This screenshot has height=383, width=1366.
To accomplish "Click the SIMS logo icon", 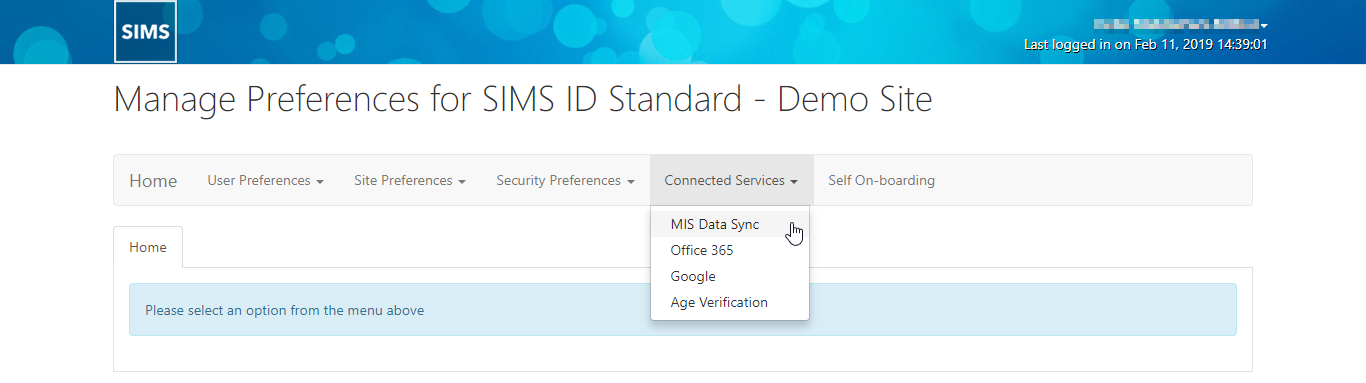I will point(145,31).
